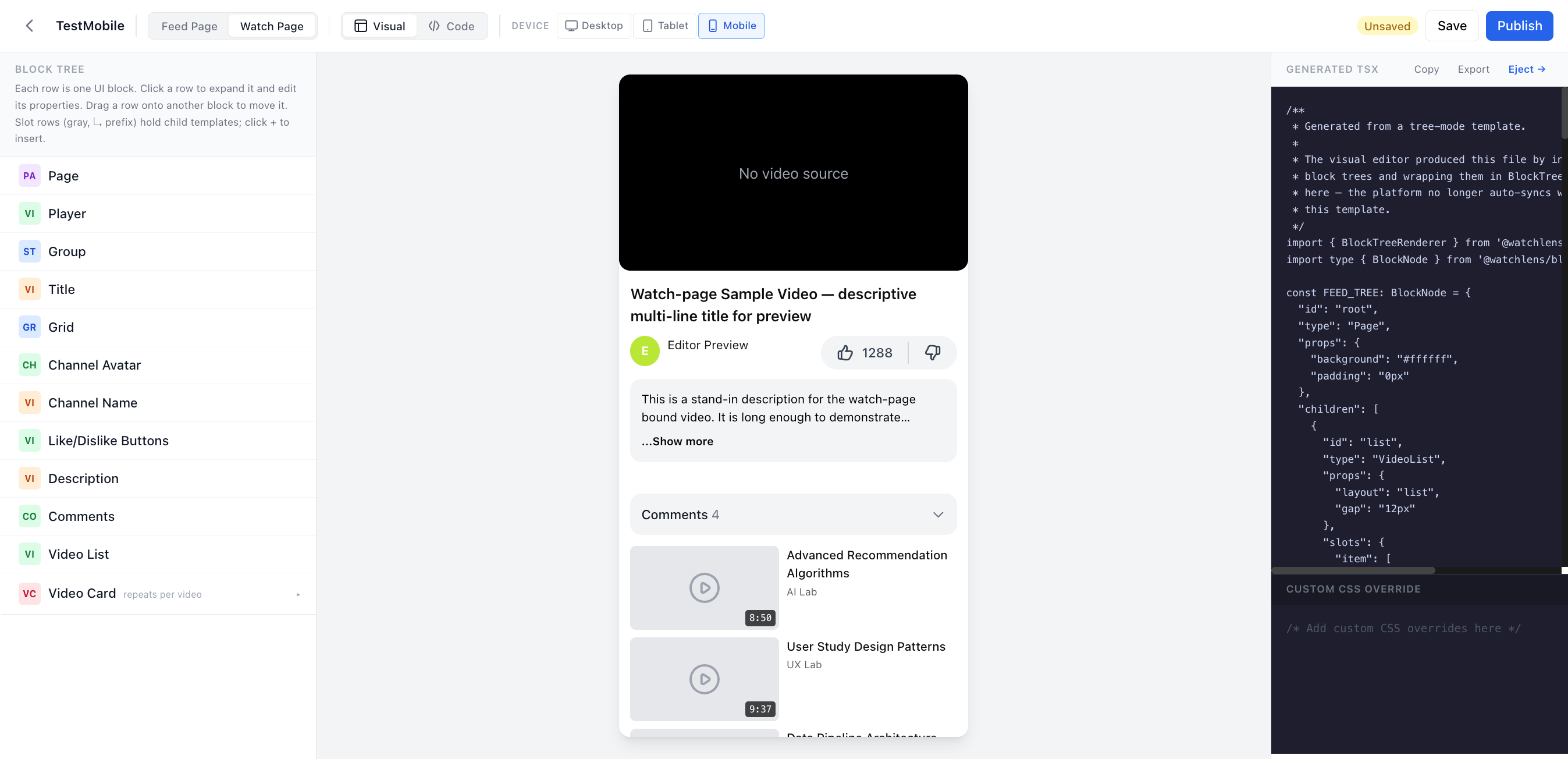
Task: Select Tablet device preview
Action: tap(664, 26)
